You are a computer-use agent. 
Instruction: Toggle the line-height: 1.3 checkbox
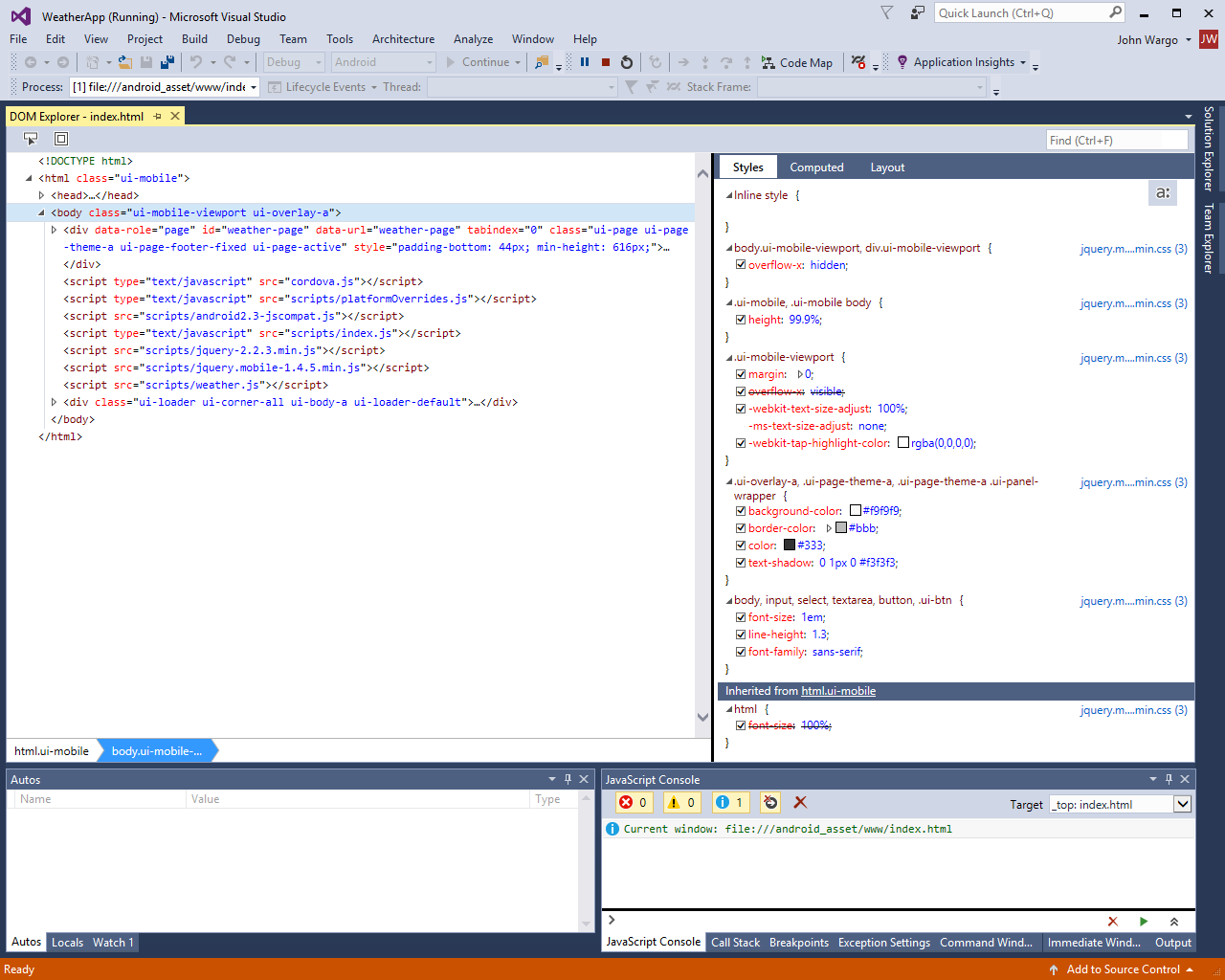741,635
